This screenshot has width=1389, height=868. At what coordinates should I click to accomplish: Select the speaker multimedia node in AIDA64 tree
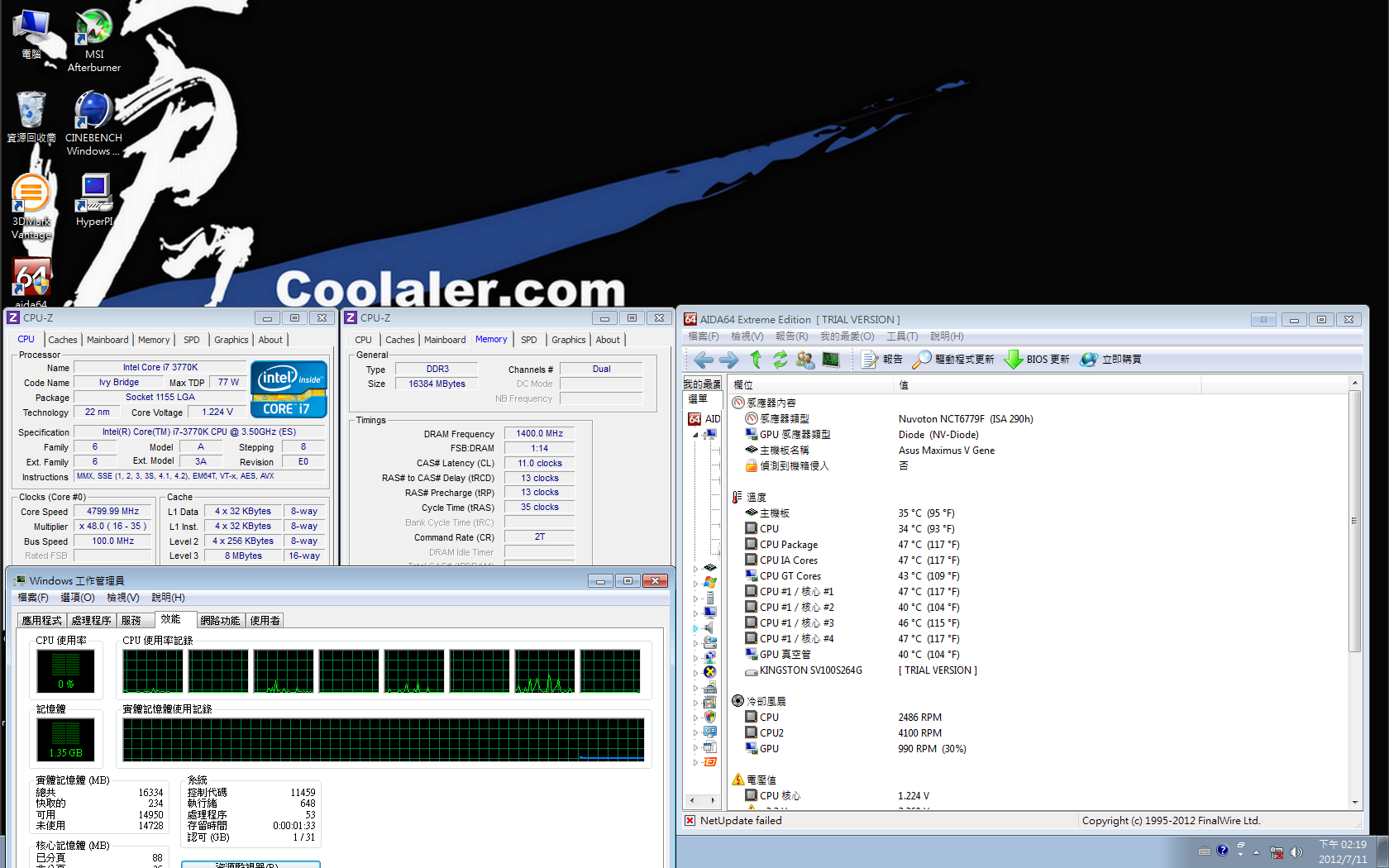click(709, 627)
